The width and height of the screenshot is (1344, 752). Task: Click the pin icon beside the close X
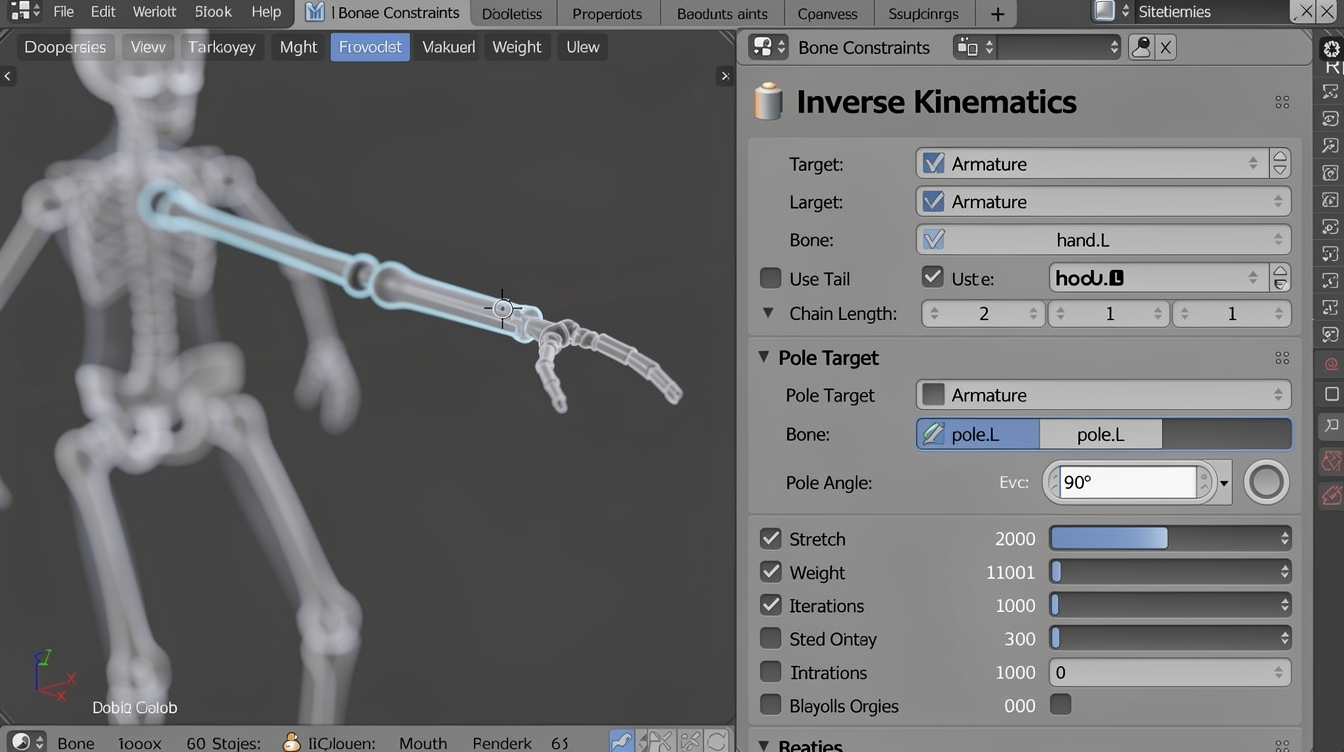pyautogui.click(x=1141, y=47)
